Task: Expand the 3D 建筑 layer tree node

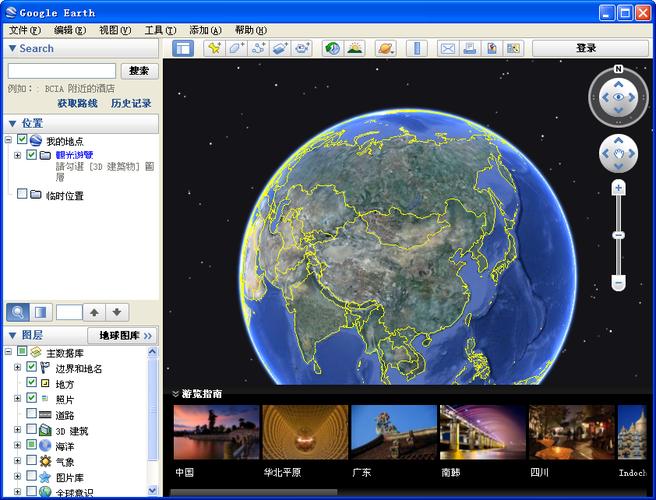Action: pos(17,430)
